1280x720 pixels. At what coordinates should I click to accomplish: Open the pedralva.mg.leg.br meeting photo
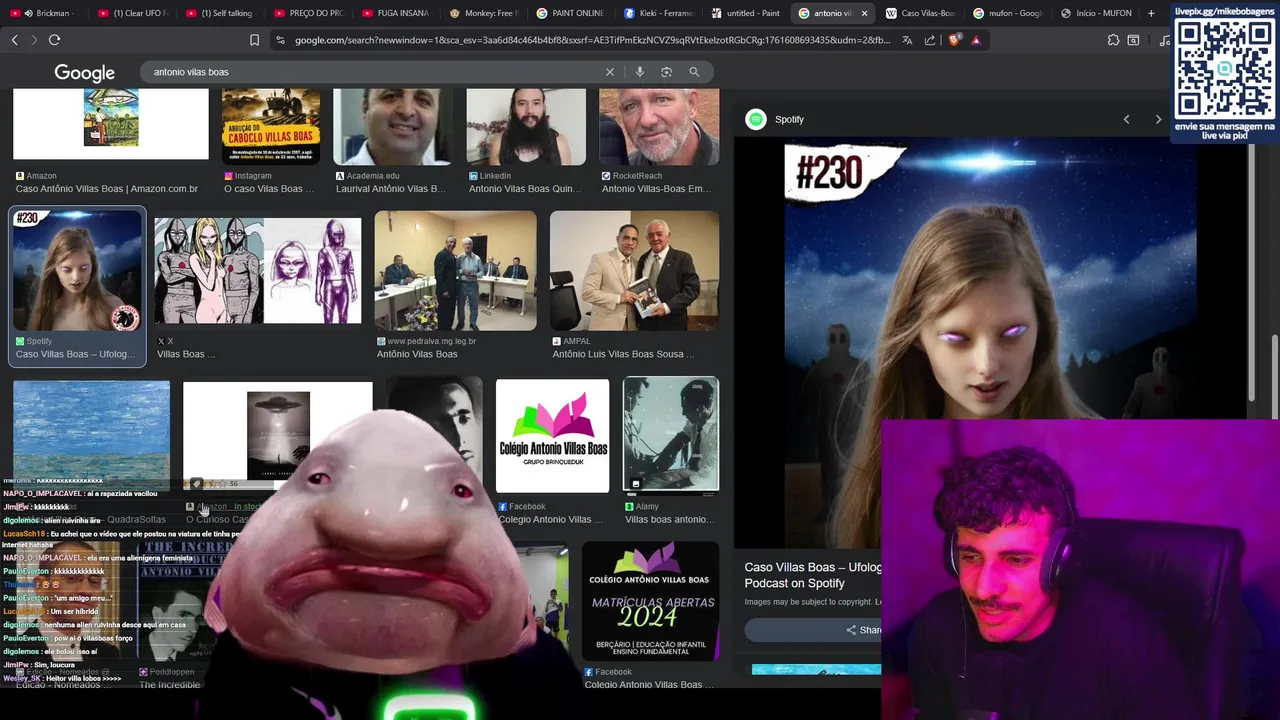pyautogui.click(x=455, y=270)
